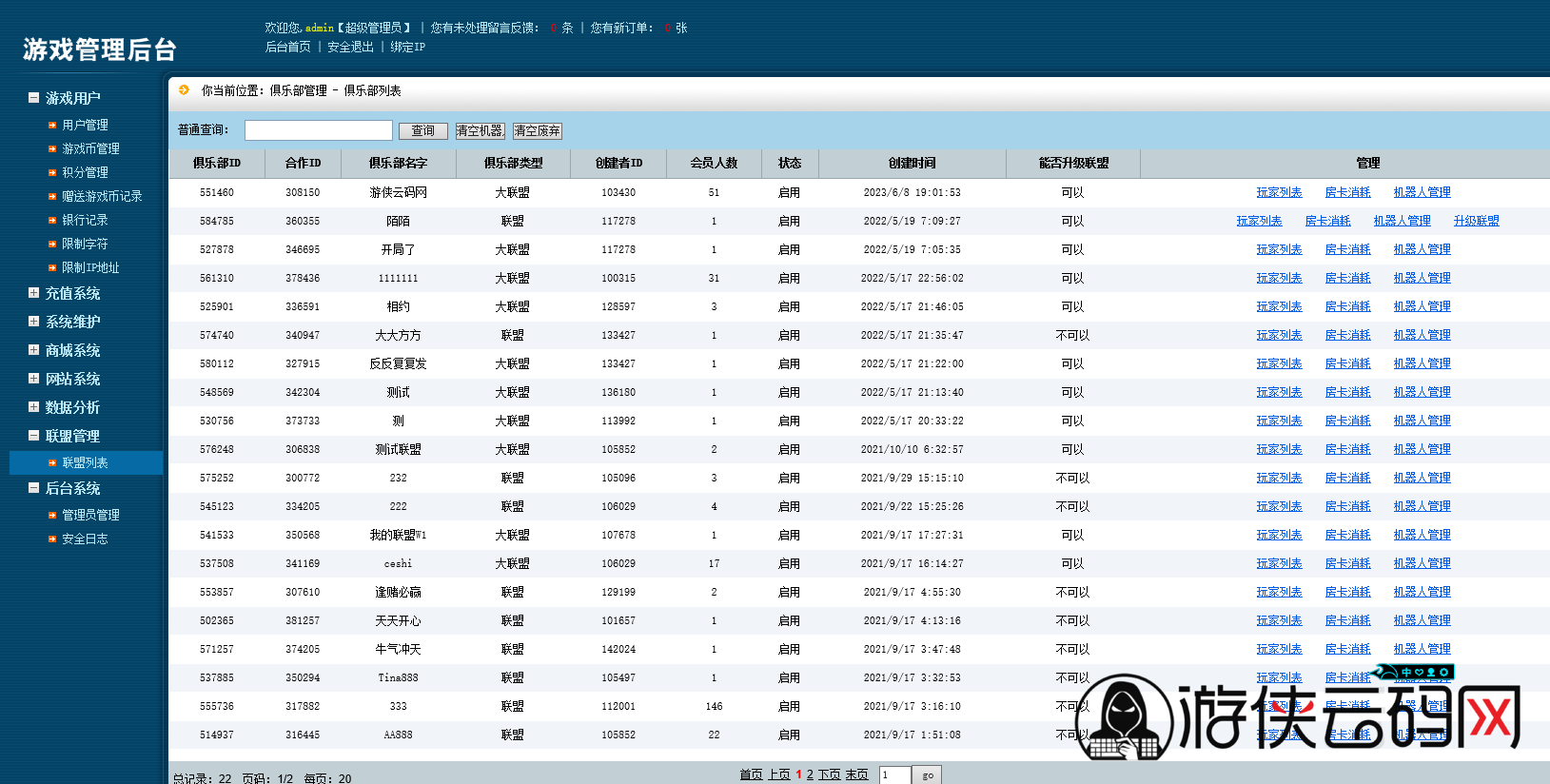
Task: Click club ID 551460 cell
Action: click(217, 192)
